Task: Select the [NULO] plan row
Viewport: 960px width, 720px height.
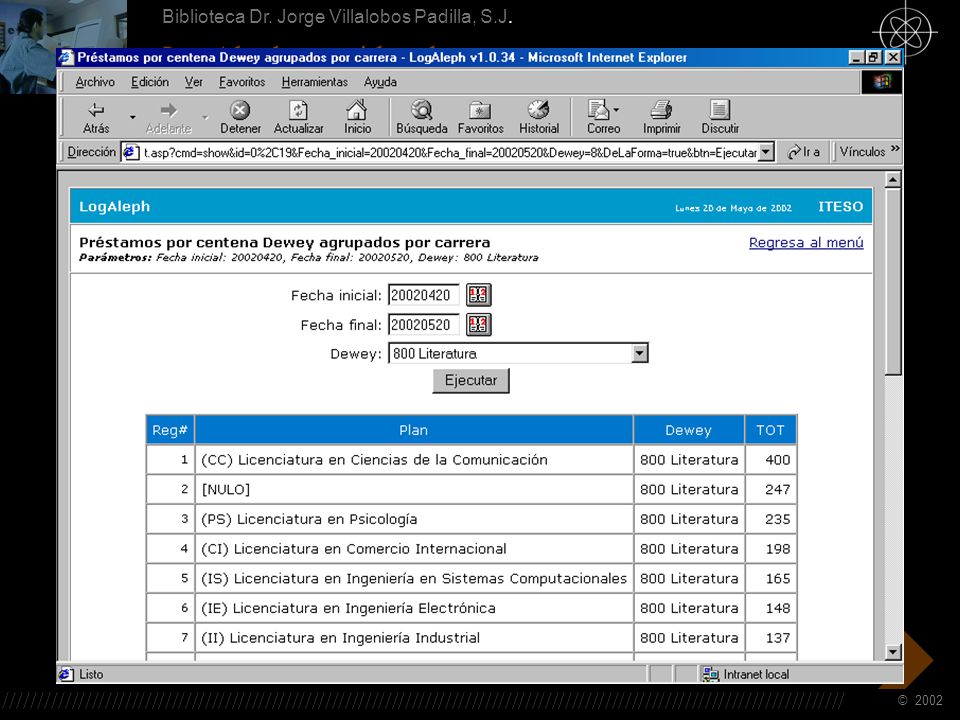Action: [x=471, y=489]
